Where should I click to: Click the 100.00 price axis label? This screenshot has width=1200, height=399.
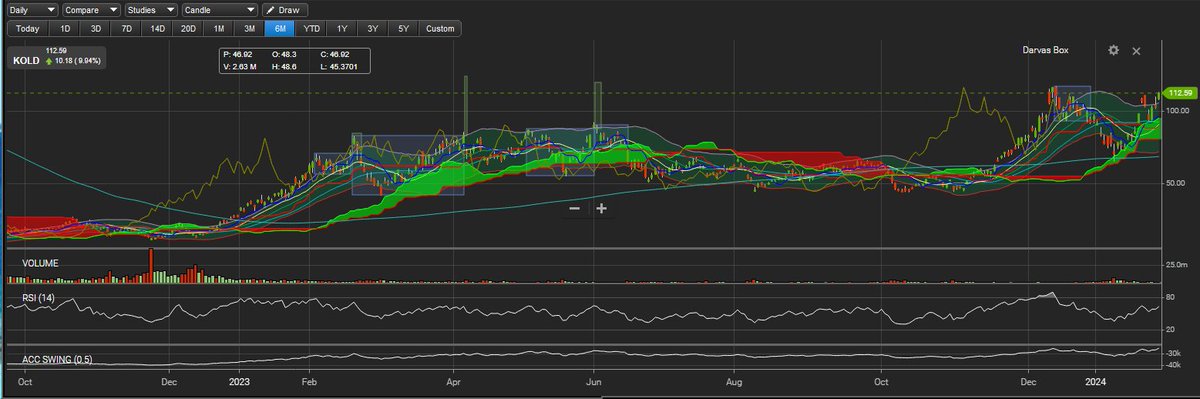point(1177,110)
